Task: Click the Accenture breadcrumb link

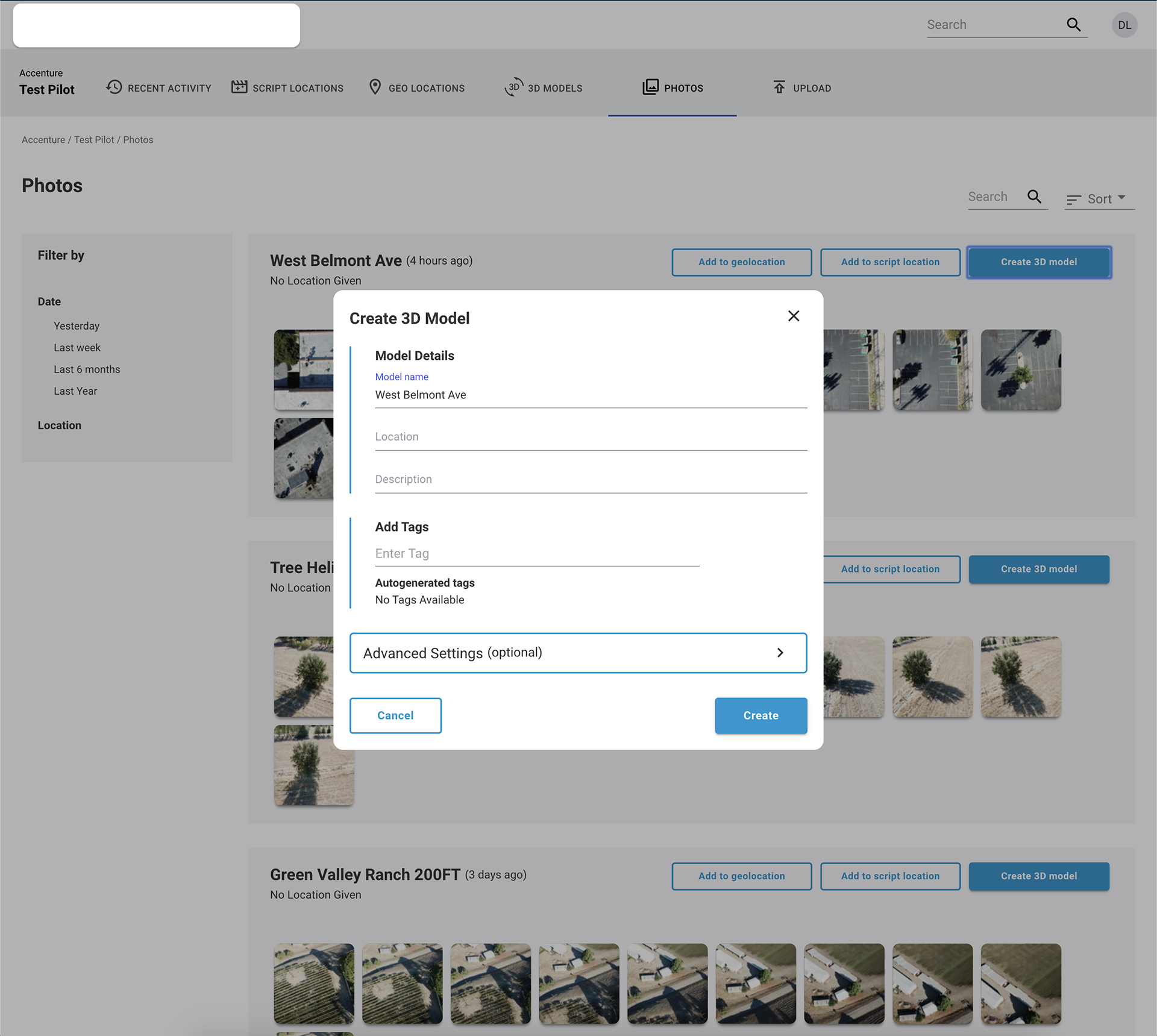Action: [43, 140]
